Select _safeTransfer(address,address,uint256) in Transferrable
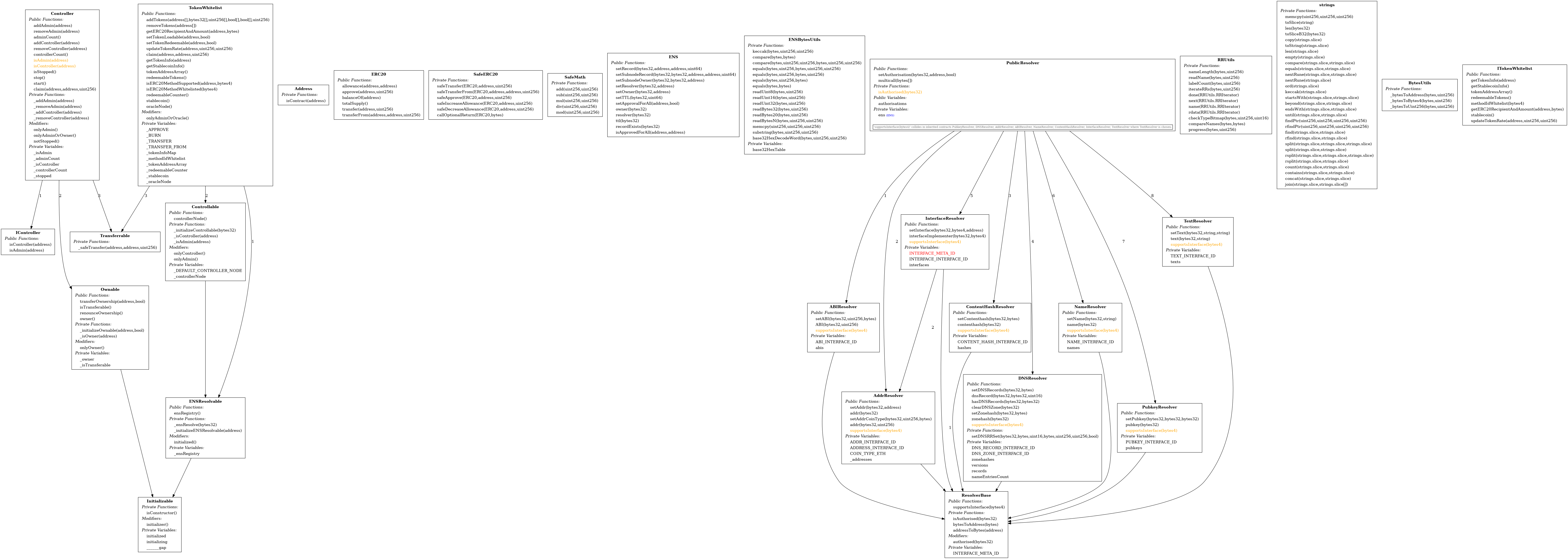Screen dimensions: 1568x559 (x=117, y=248)
